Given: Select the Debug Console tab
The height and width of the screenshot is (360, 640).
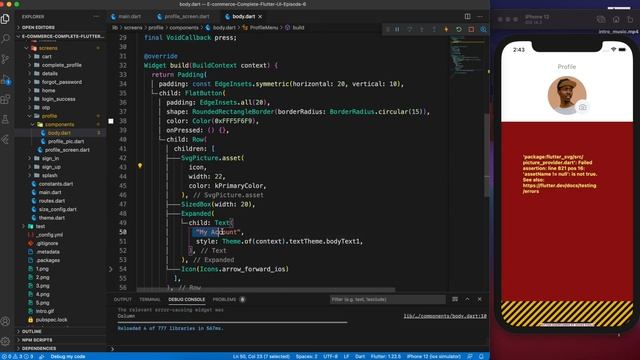Looking at the screenshot, I should 187,300.
